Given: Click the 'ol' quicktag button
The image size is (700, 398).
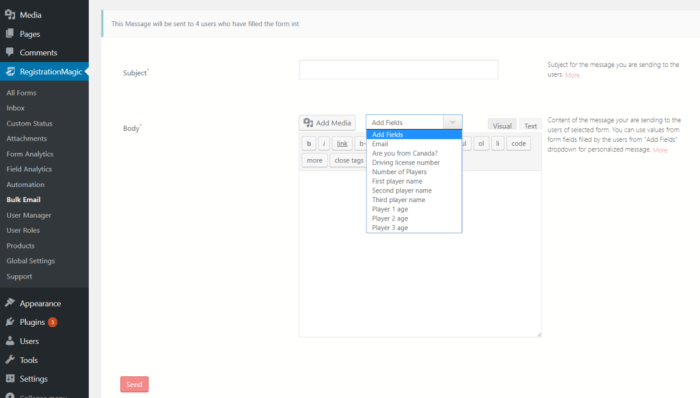Looking at the screenshot, I should (x=481, y=143).
